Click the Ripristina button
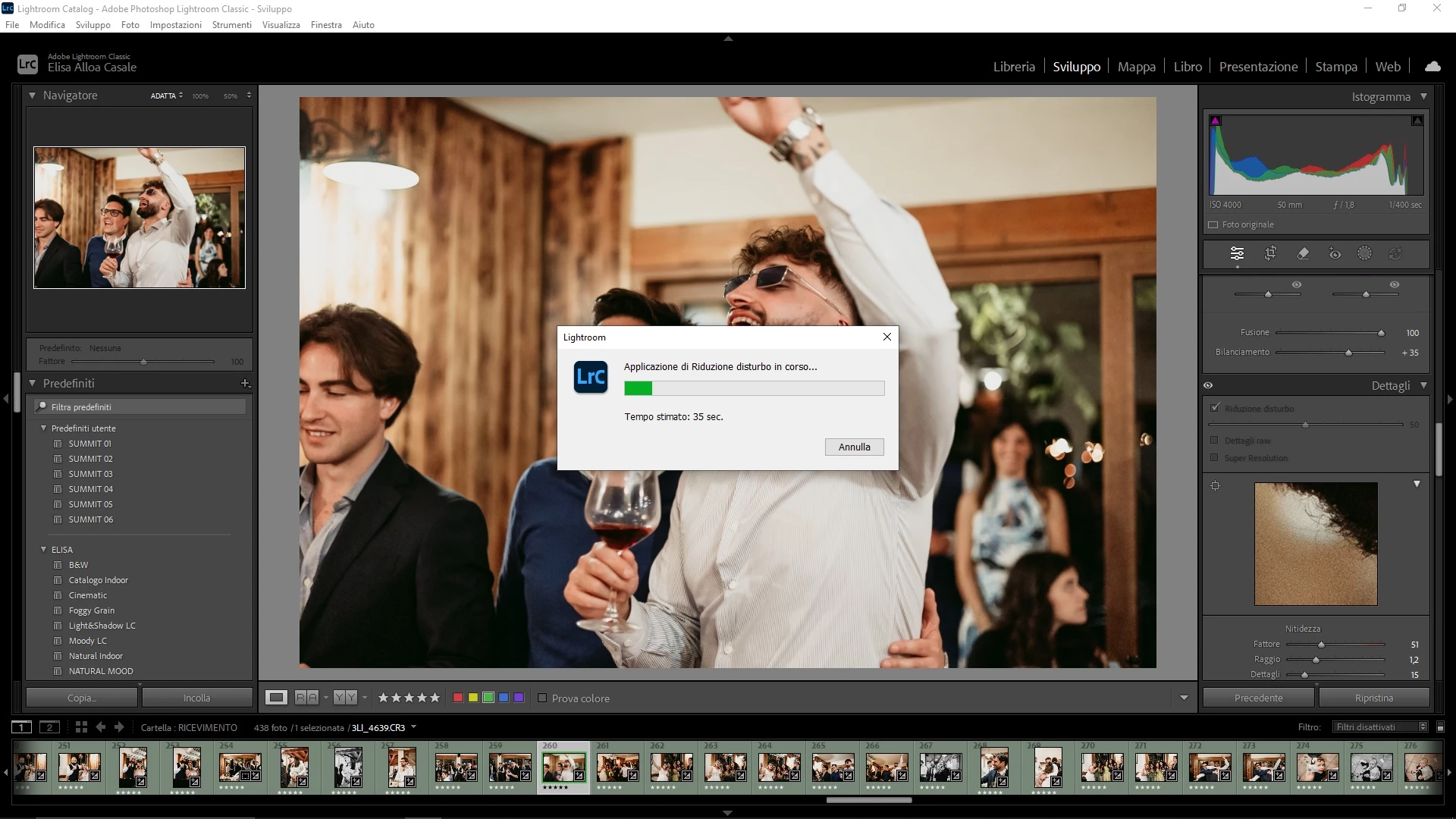 (1373, 698)
